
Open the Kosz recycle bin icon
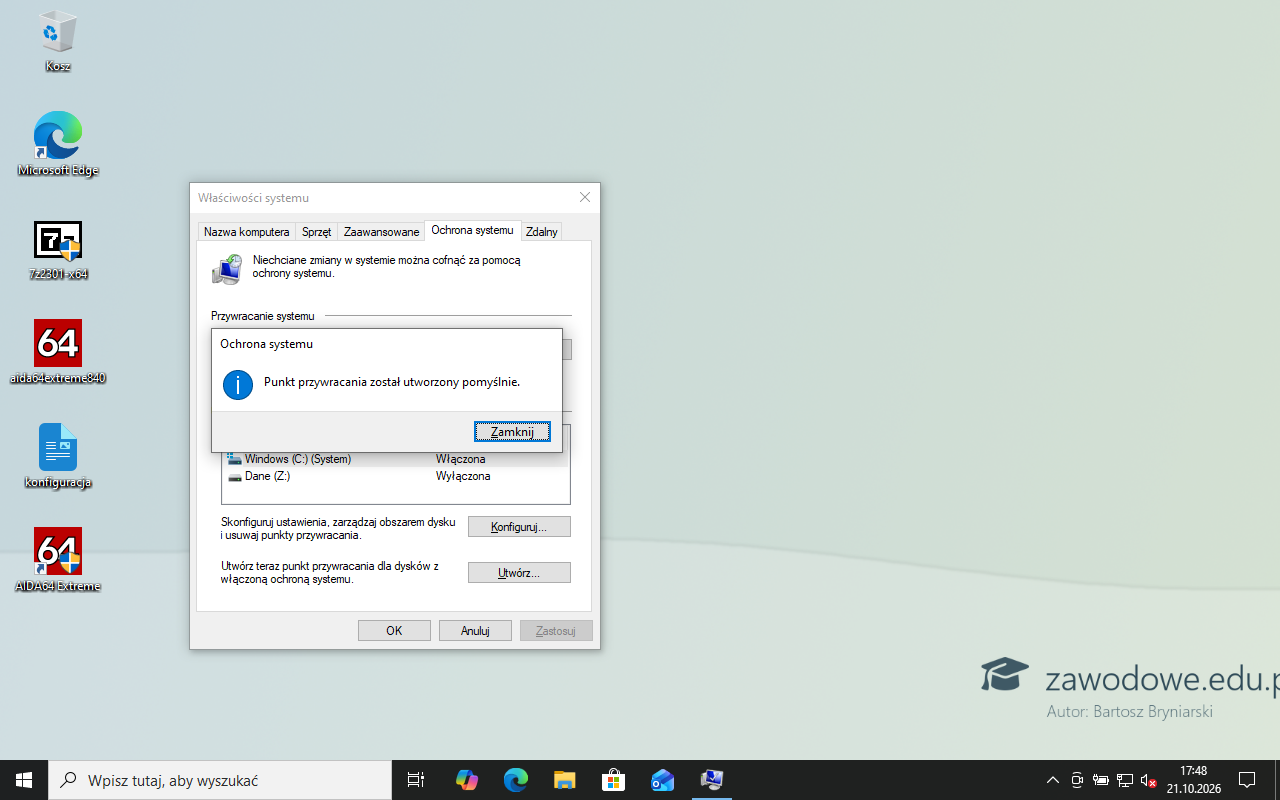pos(58,42)
